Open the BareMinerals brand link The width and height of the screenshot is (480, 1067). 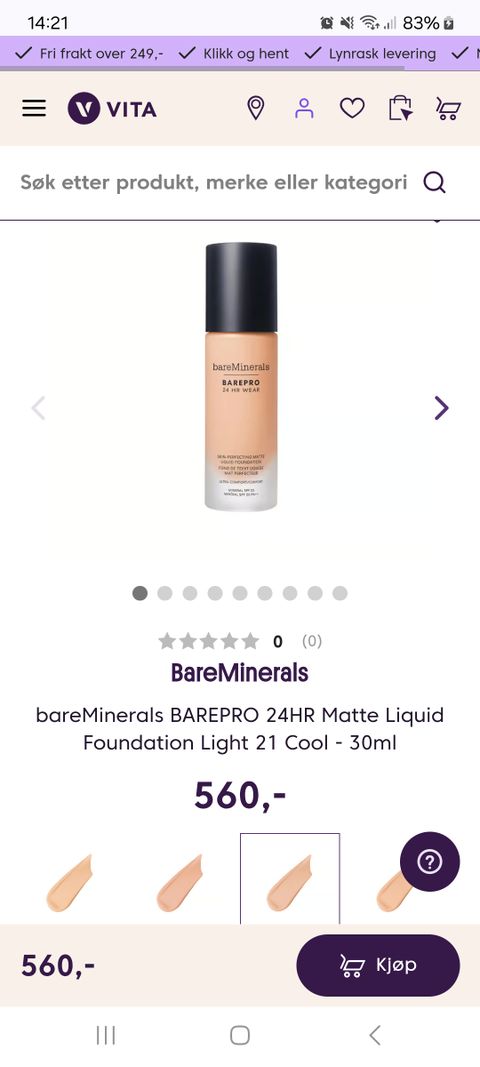pos(240,673)
